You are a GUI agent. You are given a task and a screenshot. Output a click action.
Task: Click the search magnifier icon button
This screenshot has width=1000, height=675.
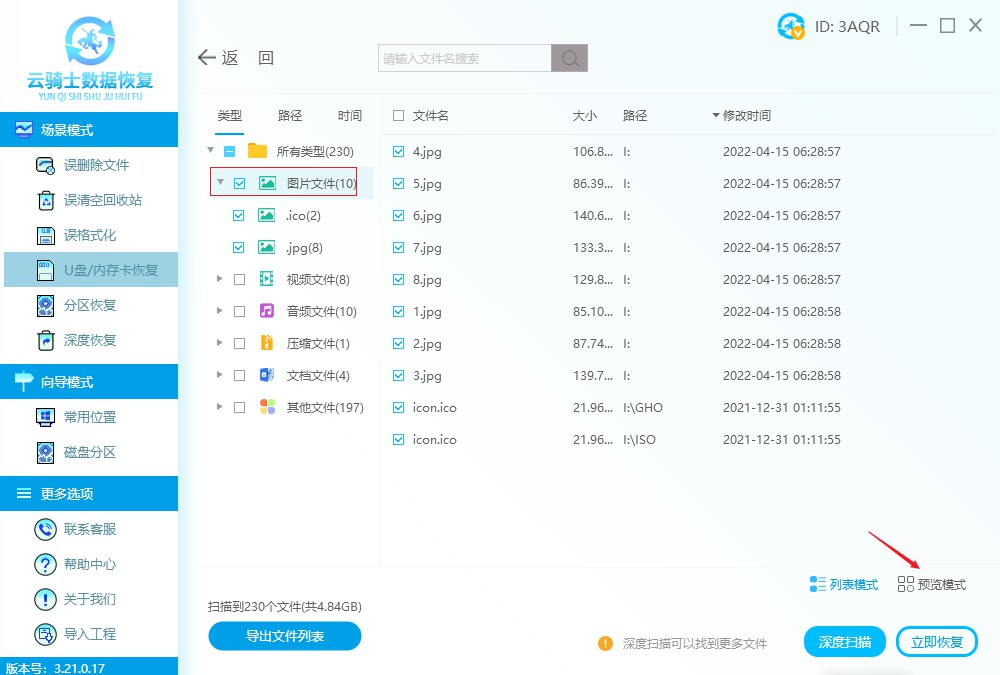coord(569,59)
